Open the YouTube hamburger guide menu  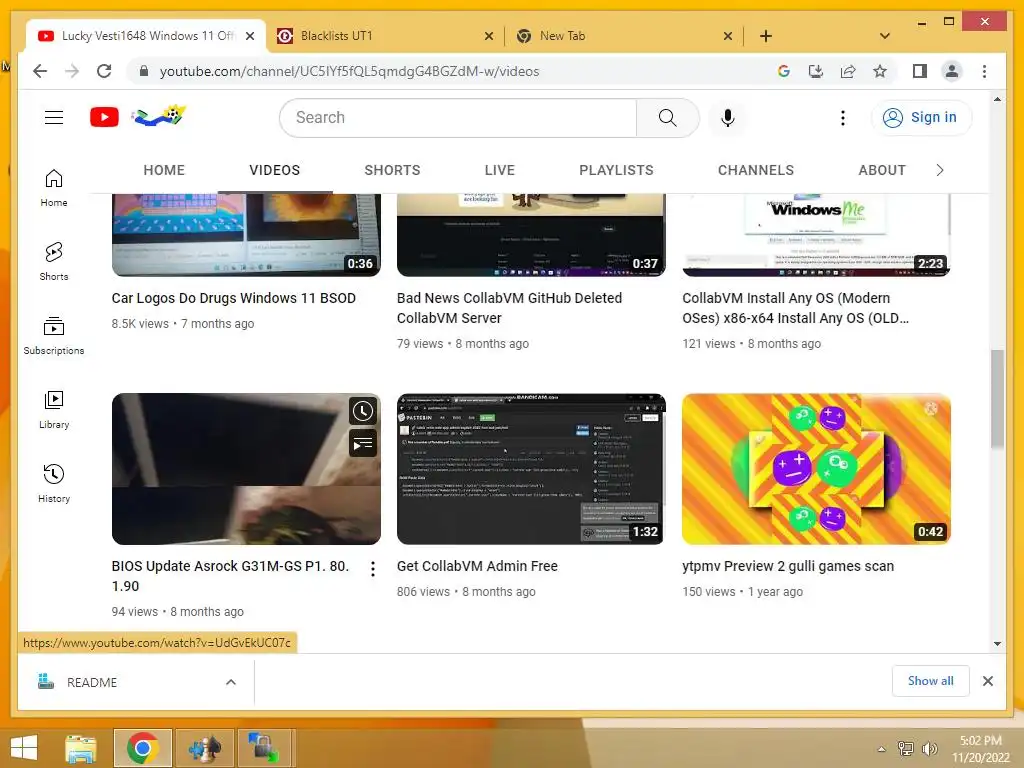54,118
